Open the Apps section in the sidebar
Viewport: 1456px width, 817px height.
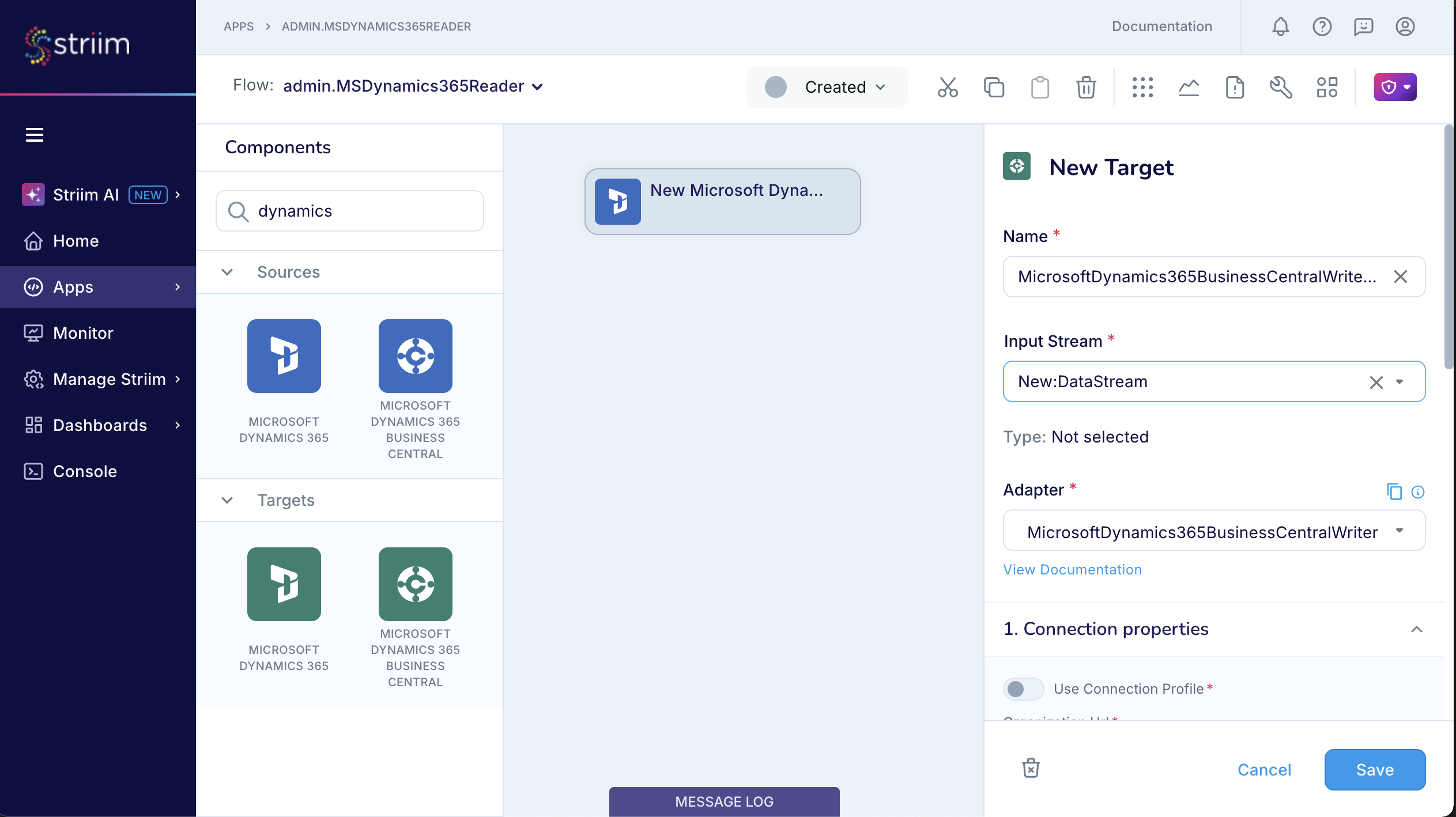73,286
